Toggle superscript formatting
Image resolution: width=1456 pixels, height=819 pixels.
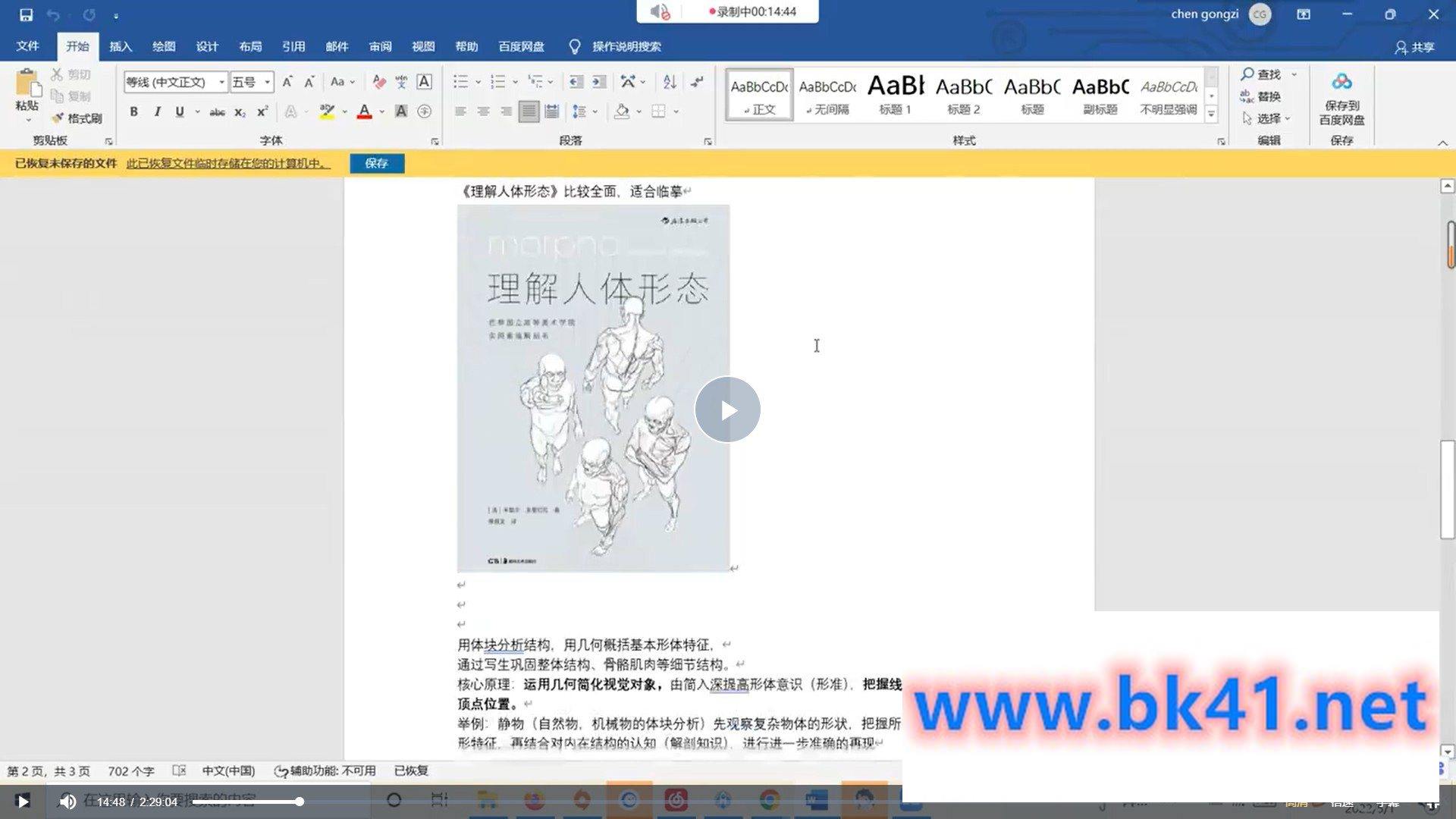pyautogui.click(x=262, y=111)
